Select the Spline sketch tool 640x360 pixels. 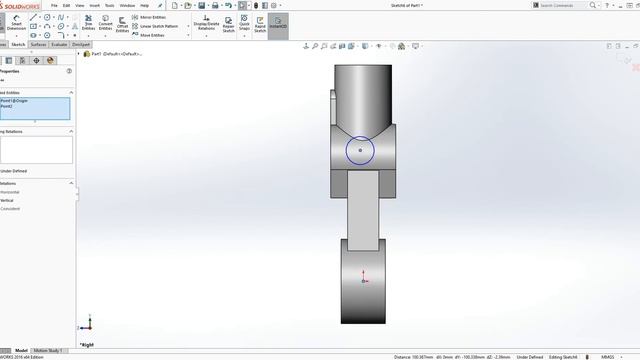(61, 17)
